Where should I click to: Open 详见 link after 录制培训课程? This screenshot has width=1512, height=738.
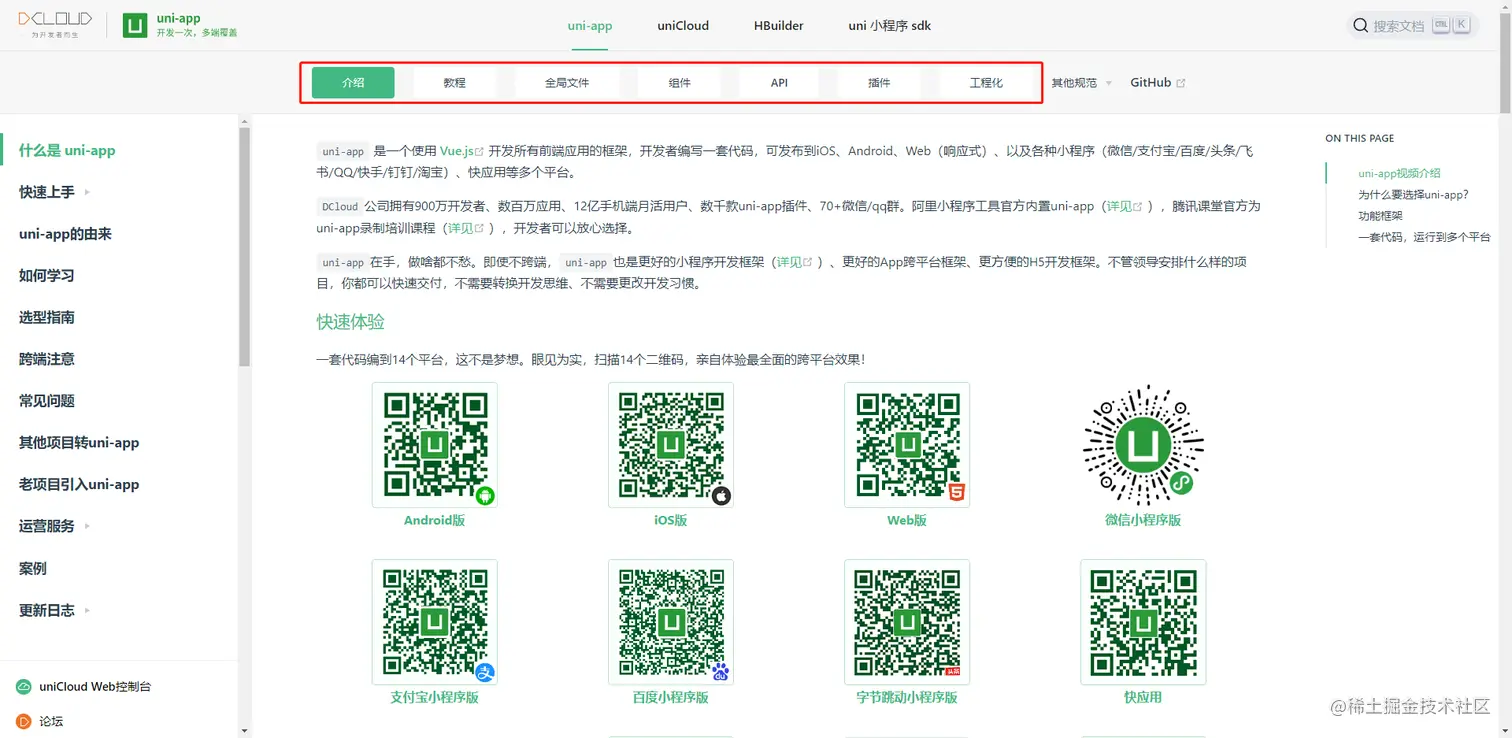pyautogui.click(x=465, y=228)
